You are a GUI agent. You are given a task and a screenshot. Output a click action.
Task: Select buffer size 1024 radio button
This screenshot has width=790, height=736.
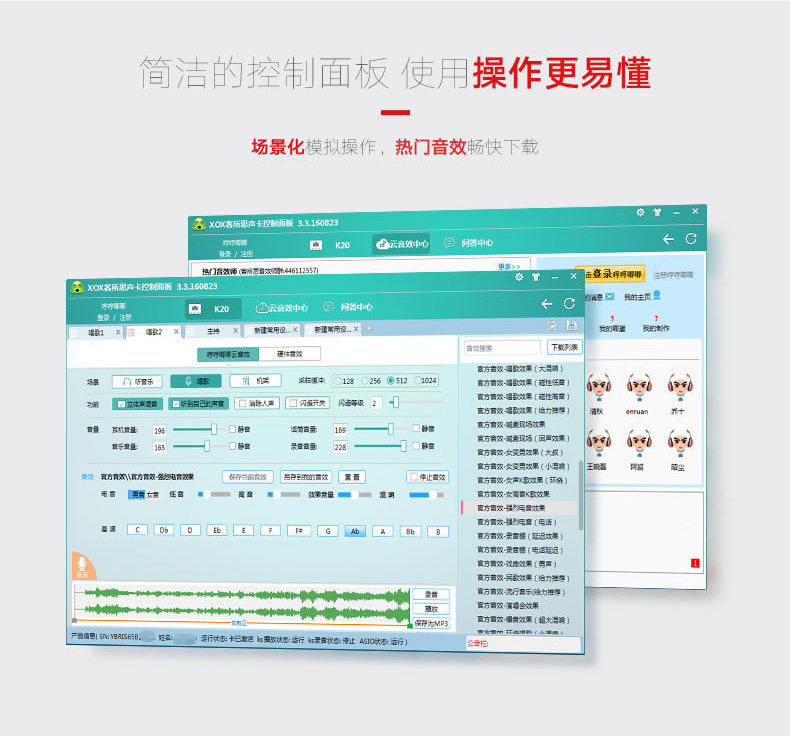point(417,380)
